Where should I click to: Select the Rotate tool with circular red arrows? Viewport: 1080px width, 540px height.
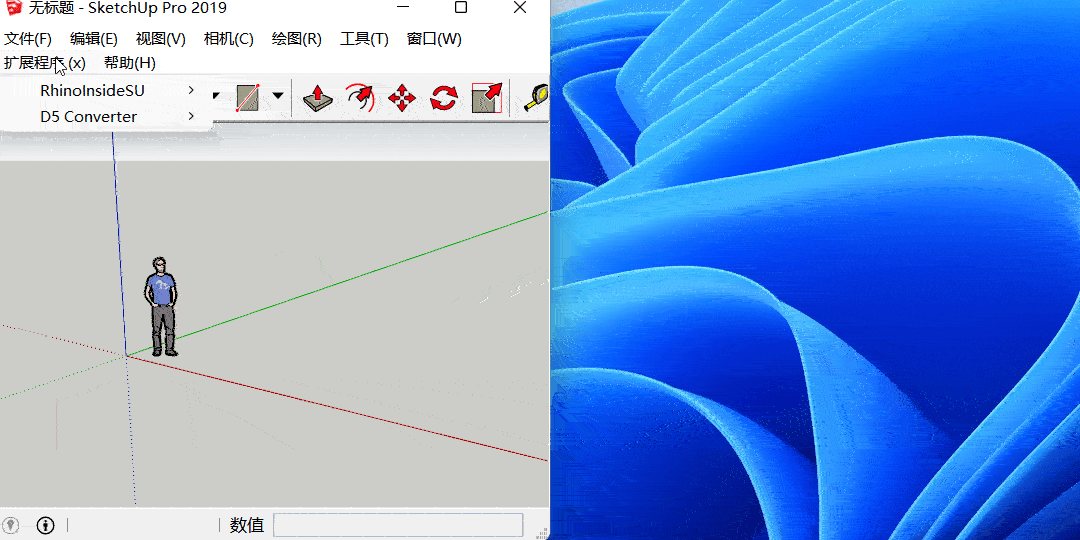pos(444,98)
